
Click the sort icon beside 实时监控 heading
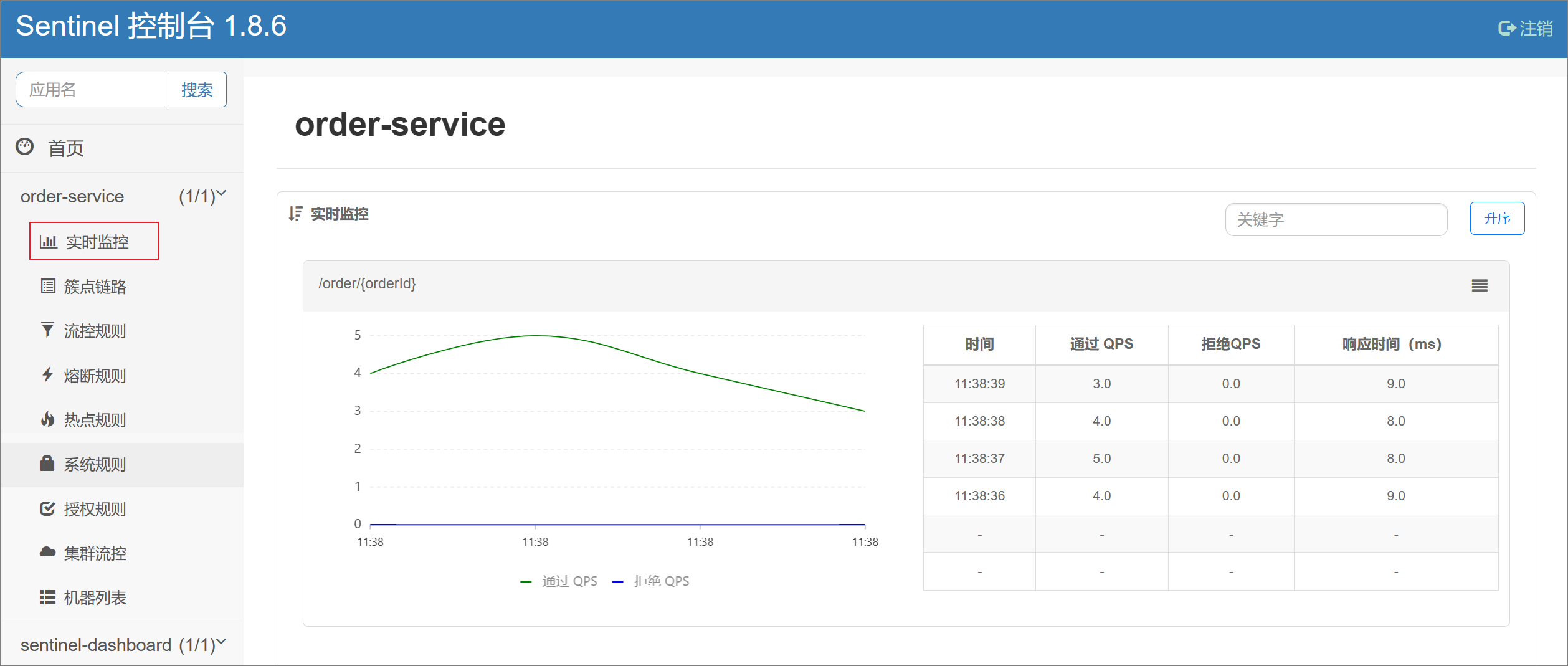click(295, 214)
